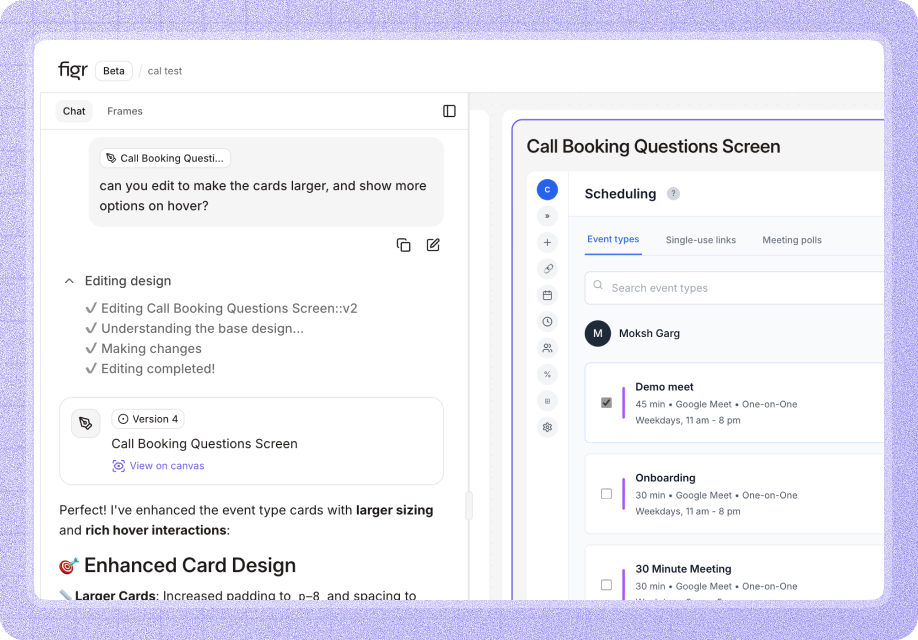This screenshot has width=918, height=640.
Task: Click the blue C avatar in the sidebar
Action: point(547,189)
